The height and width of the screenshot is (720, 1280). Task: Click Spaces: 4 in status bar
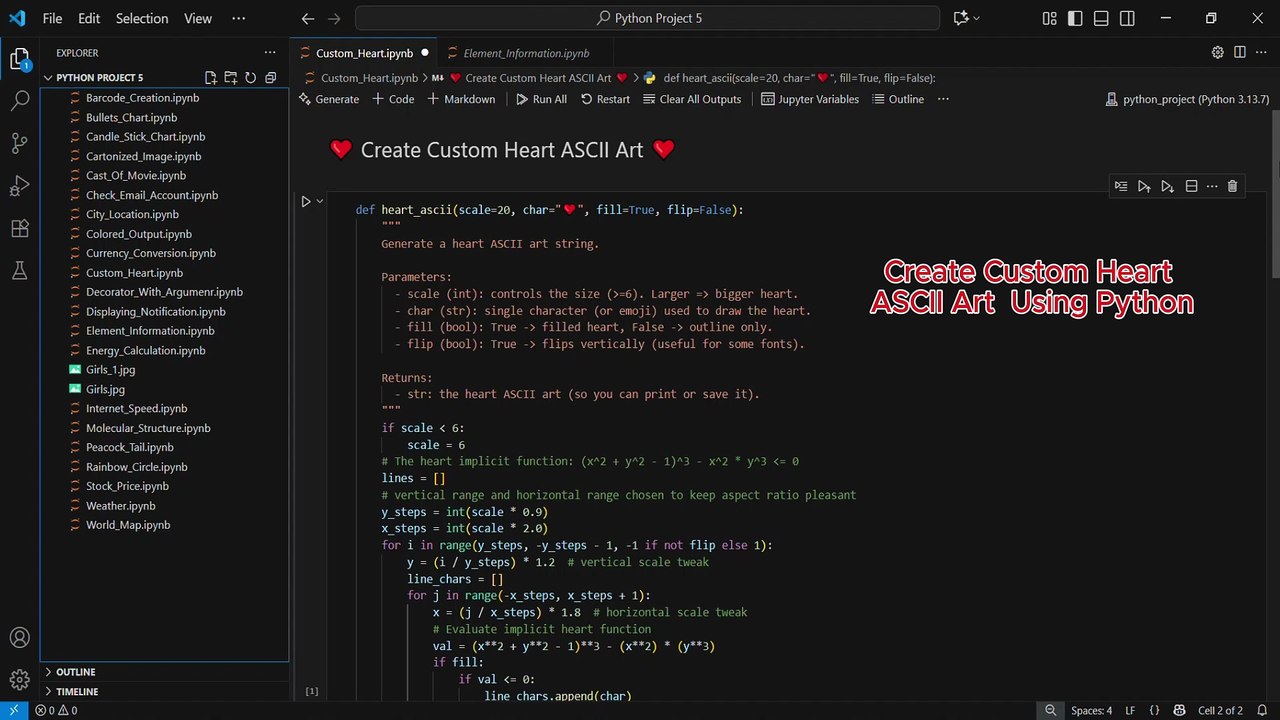coord(1091,710)
